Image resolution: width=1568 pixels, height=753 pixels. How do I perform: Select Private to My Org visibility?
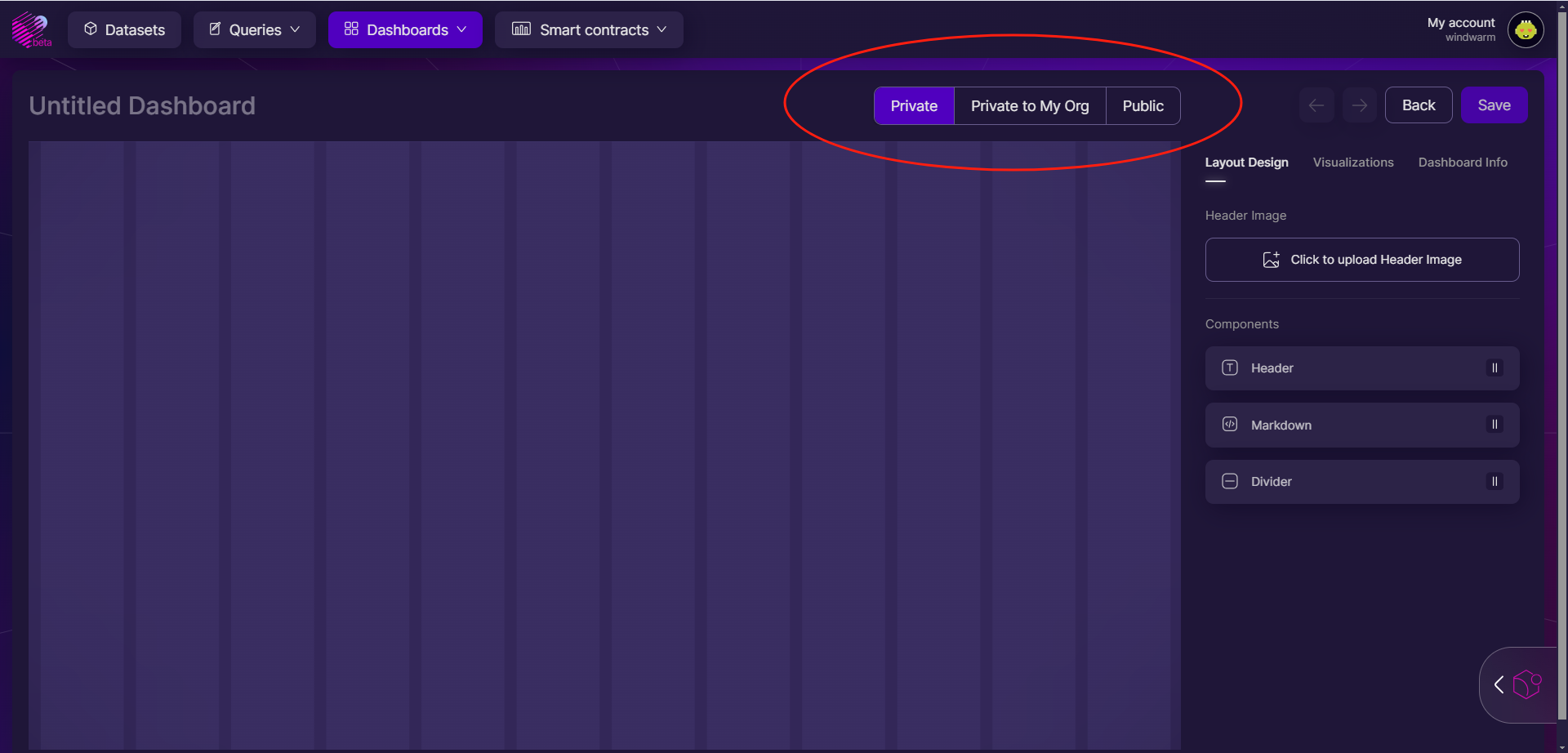tap(1029, 106)
